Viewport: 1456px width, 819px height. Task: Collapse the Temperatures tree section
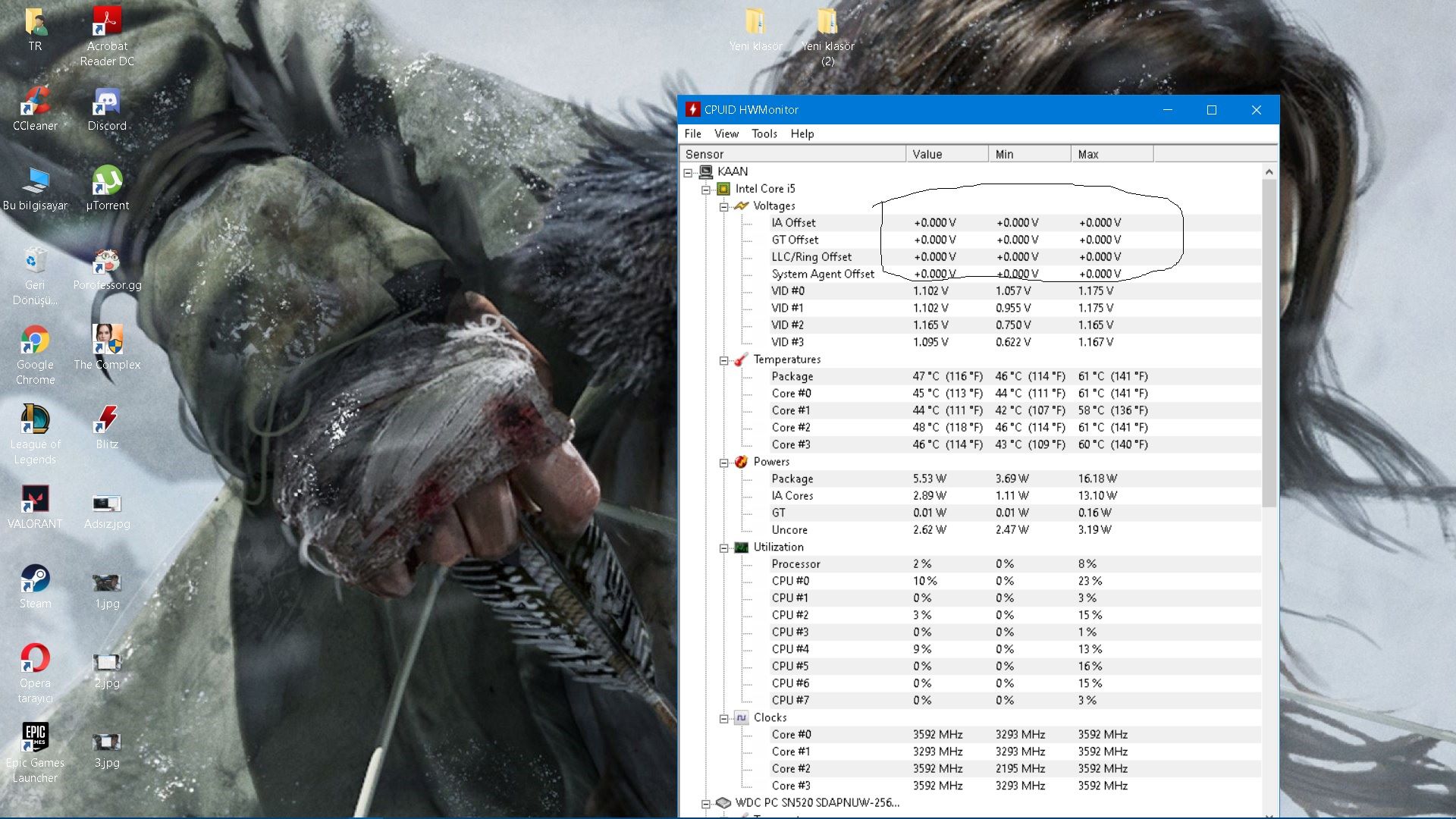pos(724,360)
